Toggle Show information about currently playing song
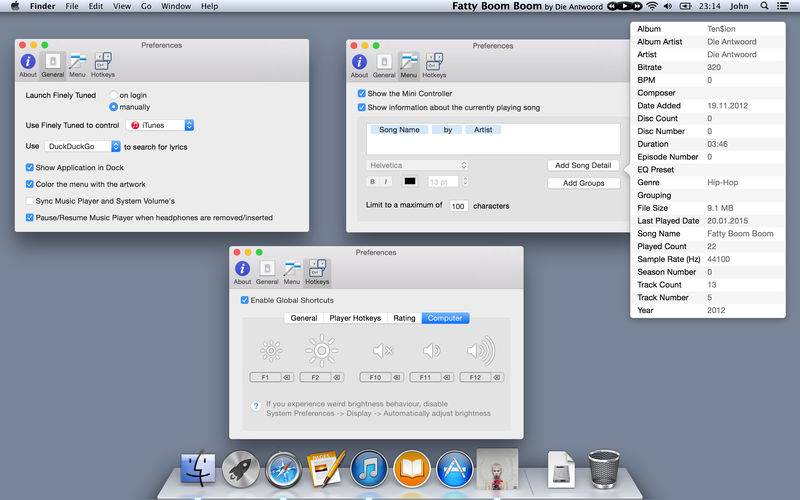 click(362, 108)
